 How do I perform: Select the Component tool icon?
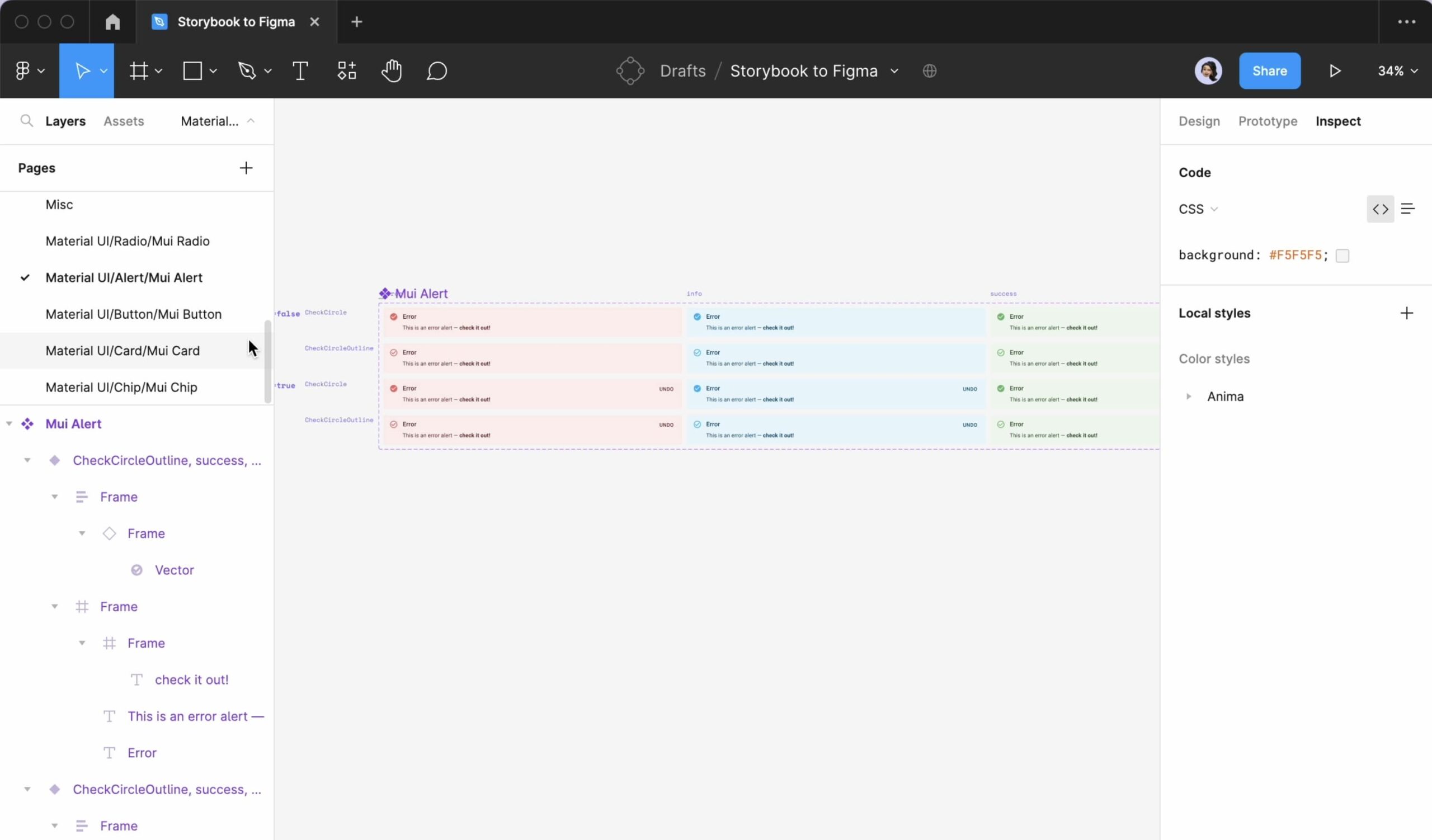347,71
